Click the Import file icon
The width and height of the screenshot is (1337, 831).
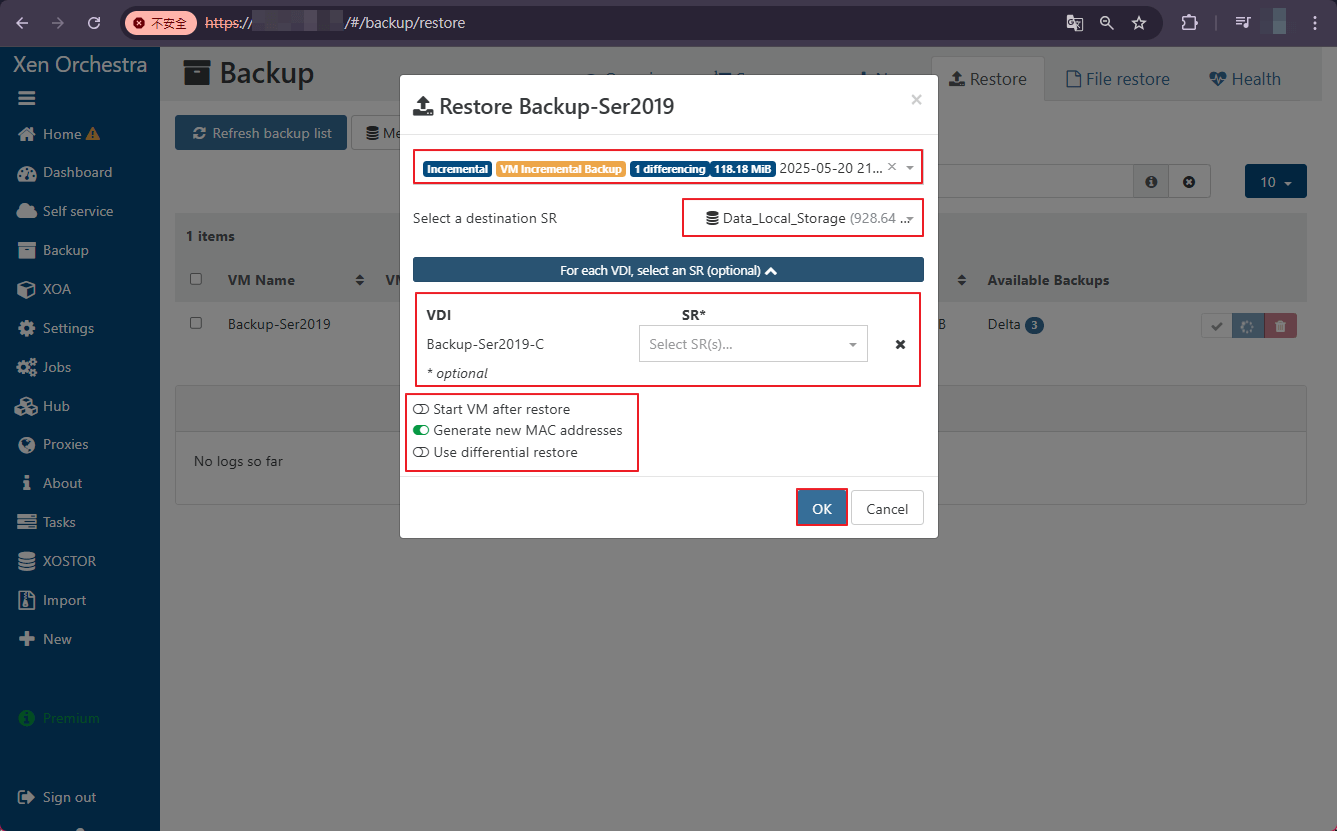(x=26, y=600)
